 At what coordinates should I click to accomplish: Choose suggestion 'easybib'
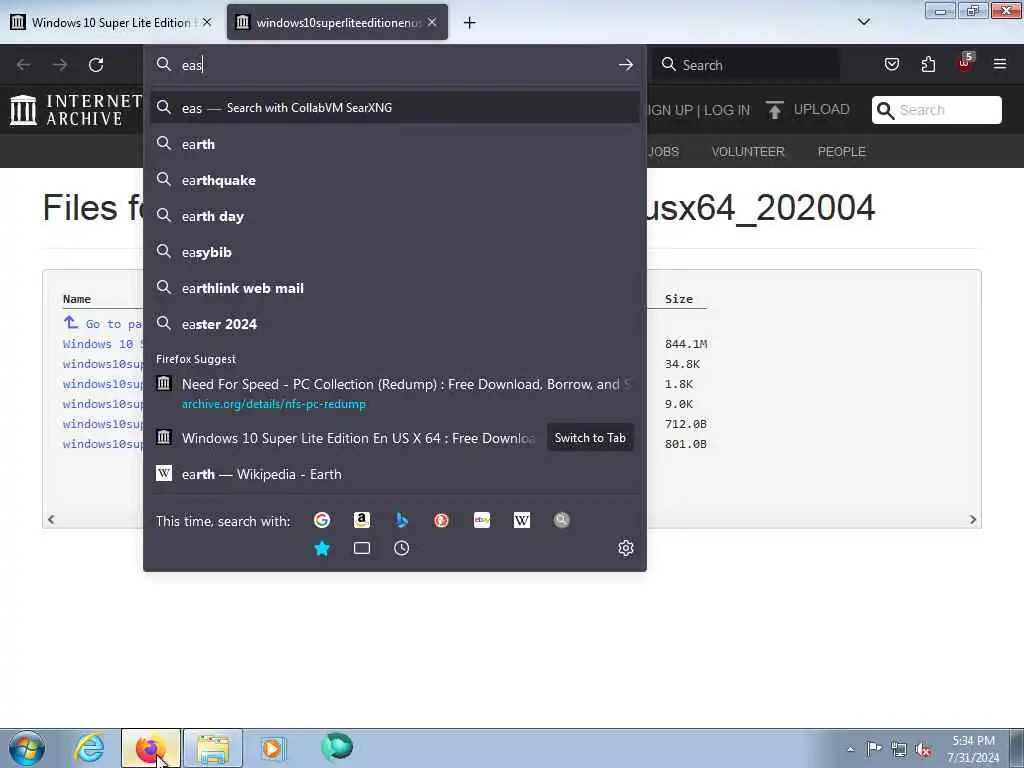coord(394,251)
